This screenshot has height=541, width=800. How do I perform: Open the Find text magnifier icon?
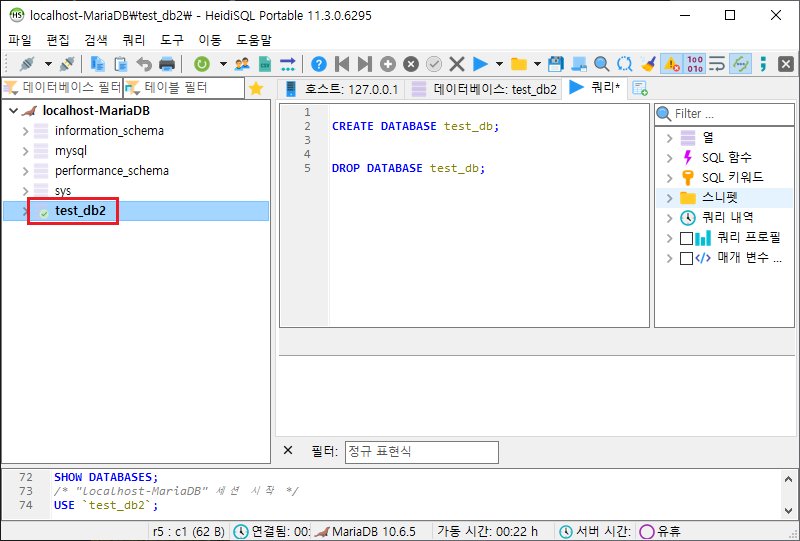point(602,64)
